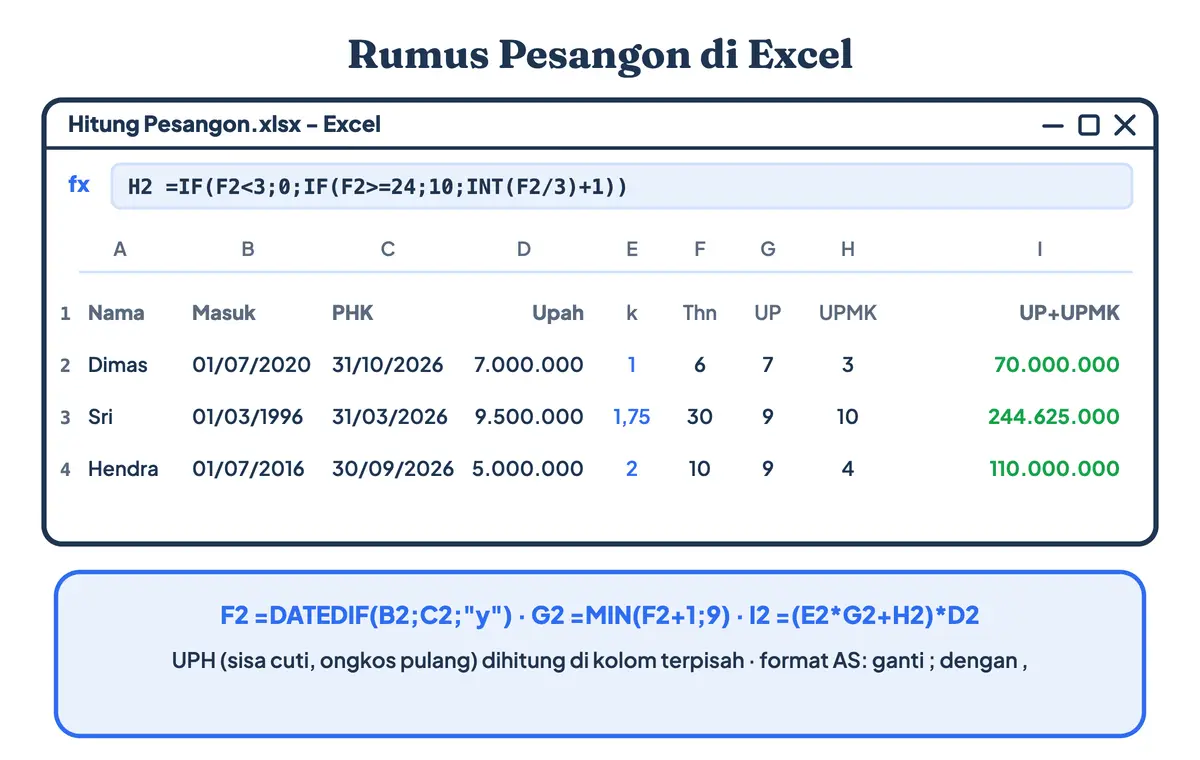This screenshot has height=760, width=1200.
Task: Click the PHK date 31/03/2026
Action: coord(390,417)
